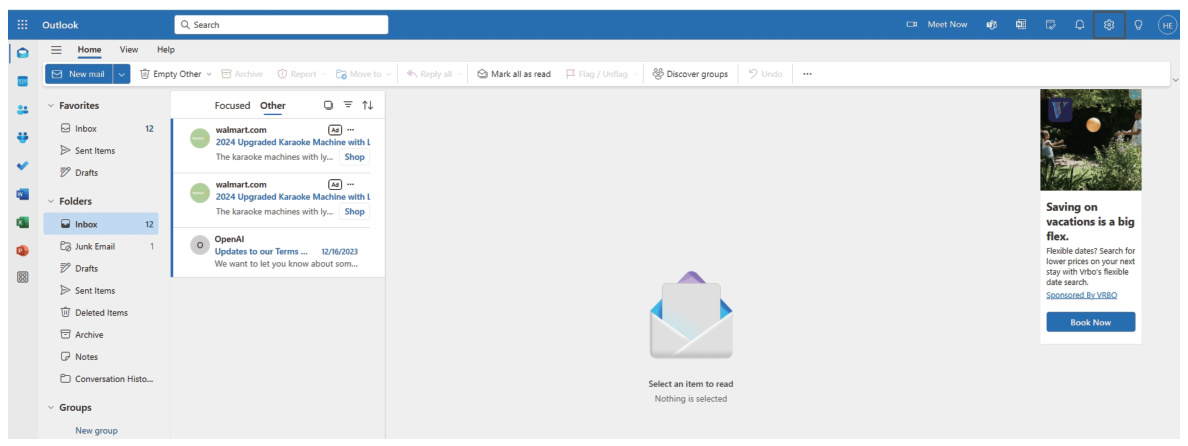Launch Word from the app rail

(x=23, y=195)
